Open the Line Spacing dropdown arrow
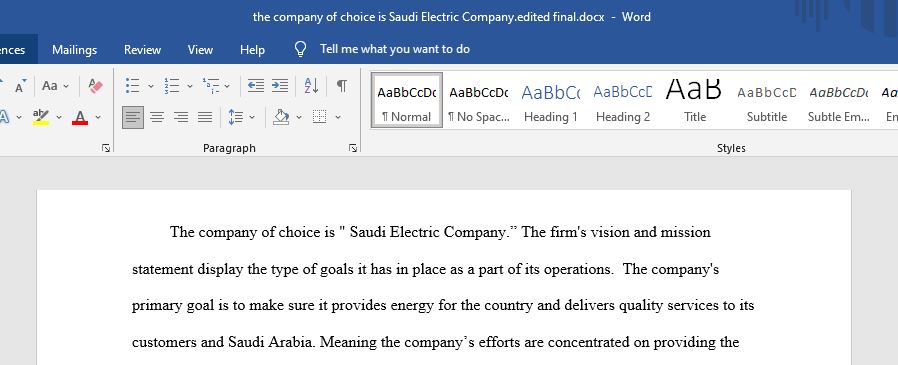 click(x=252, y=117)
